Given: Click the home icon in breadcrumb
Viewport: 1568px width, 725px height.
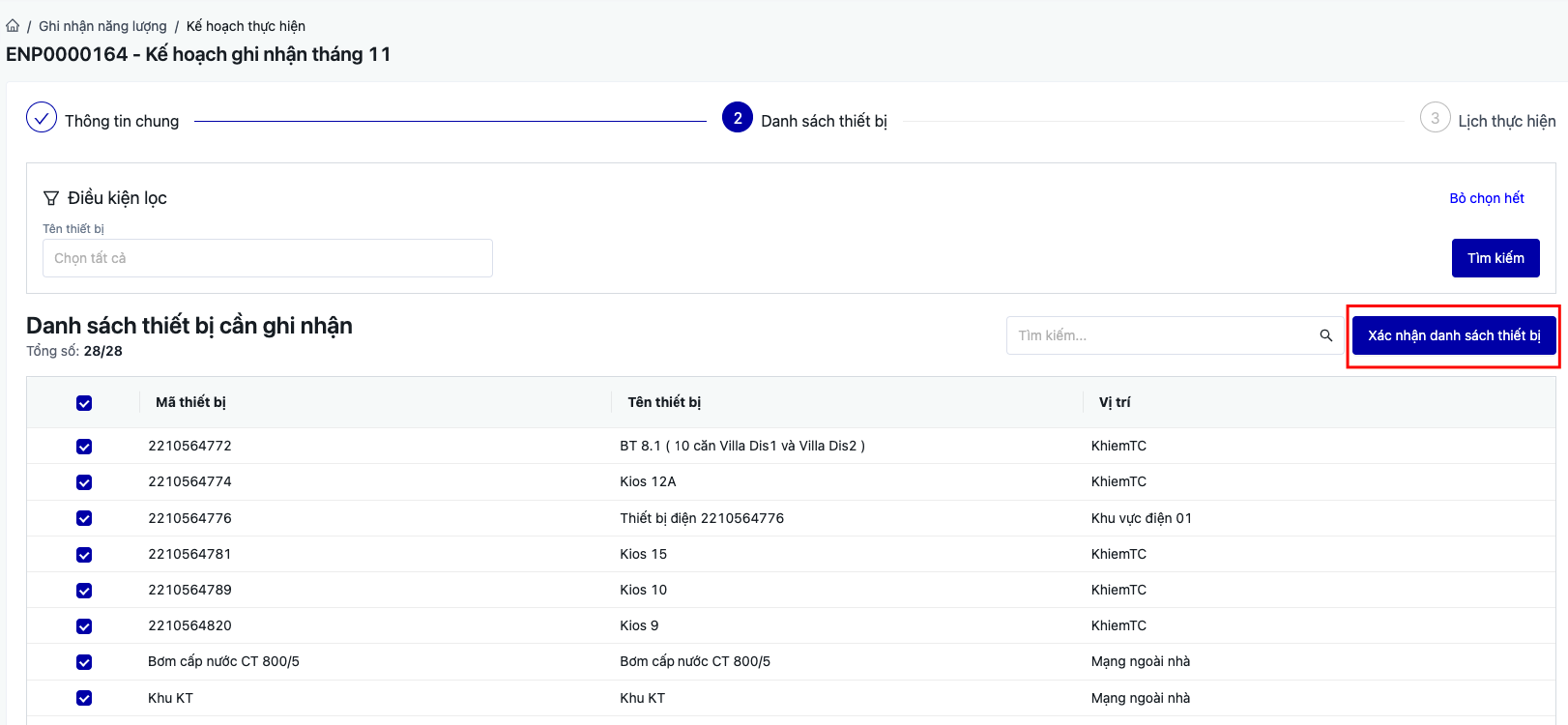Looking at the screenshot, I should point(13,26).
